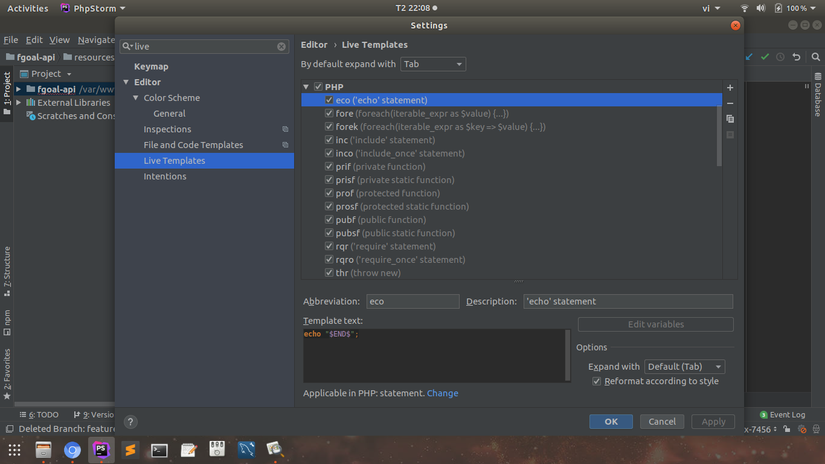Clear the settings search field
Viewport: 825px width, 464px height.
coord(281,46)
